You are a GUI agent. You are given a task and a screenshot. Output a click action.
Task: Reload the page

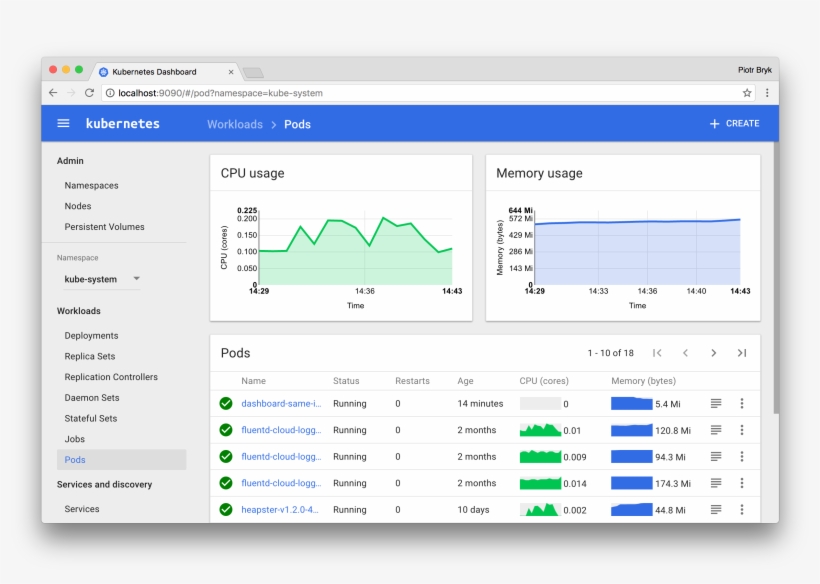(89, 93)
